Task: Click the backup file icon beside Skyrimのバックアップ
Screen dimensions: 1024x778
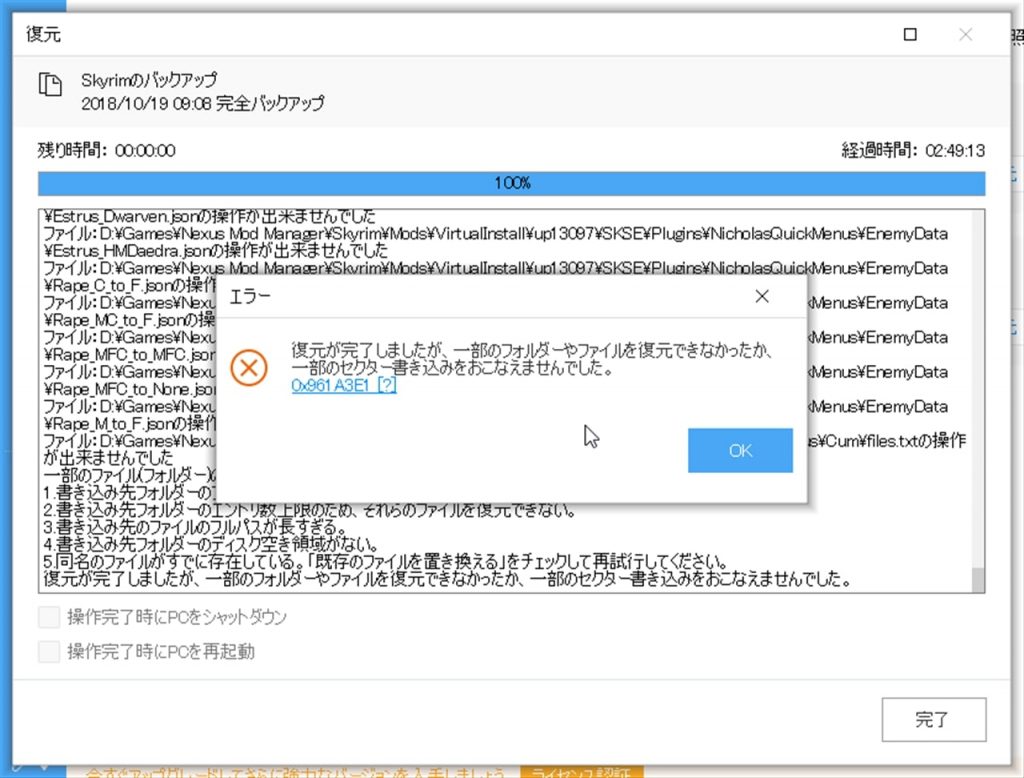Action: pyautogui.click(x=50, y=86)
